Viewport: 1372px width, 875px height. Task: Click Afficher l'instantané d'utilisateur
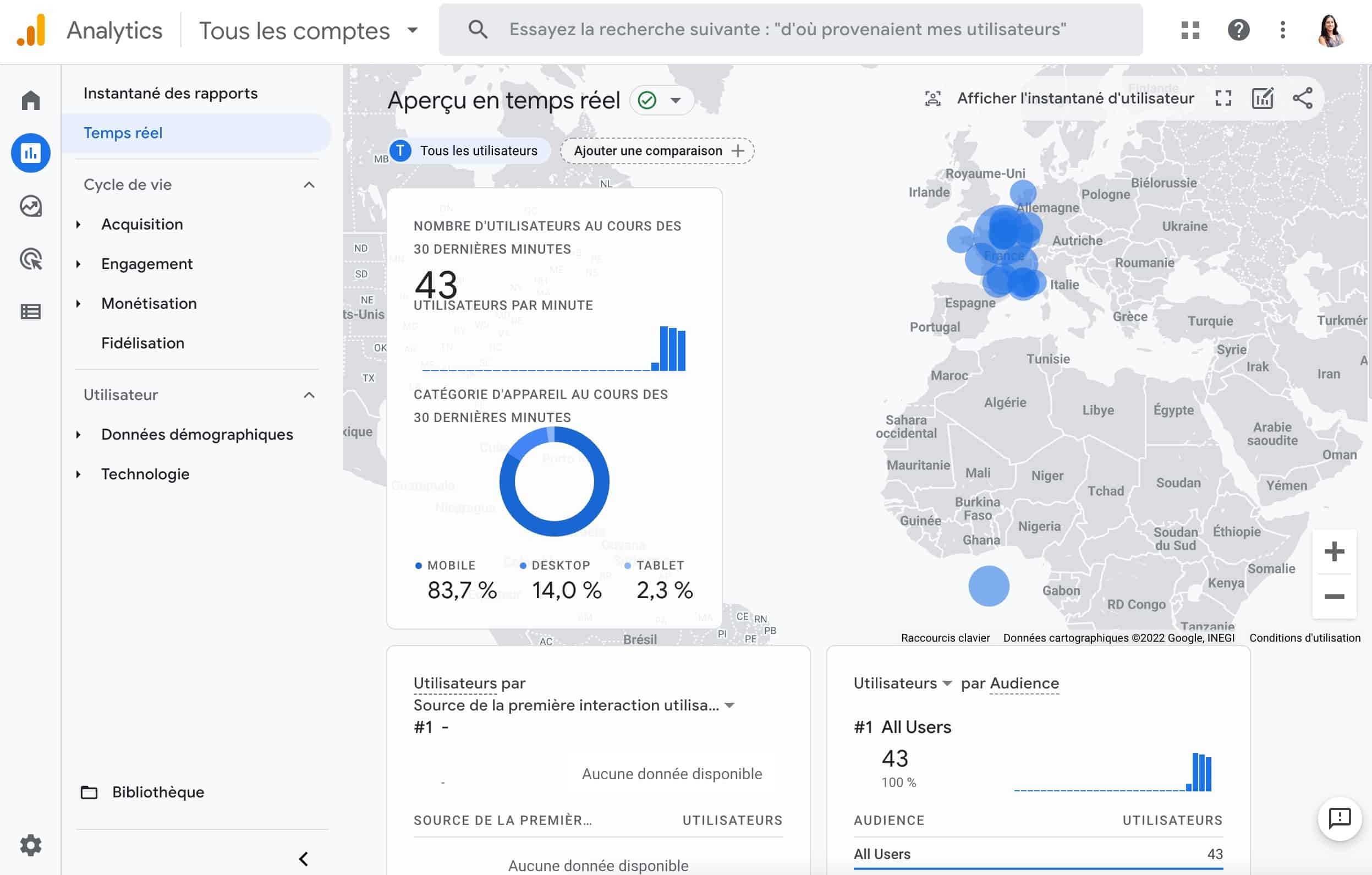[x=1058, y=99]
